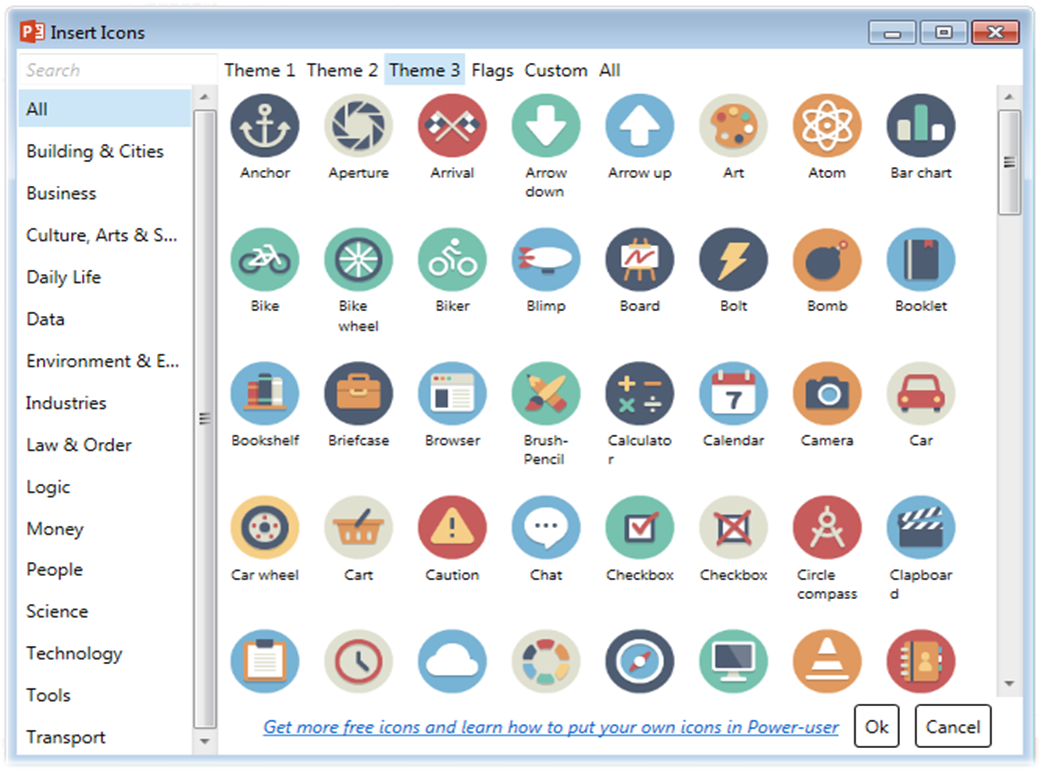The width and height of the screenshot is (1041, 770).
Task: Click in the Search field
Action: tap(115, 70)
